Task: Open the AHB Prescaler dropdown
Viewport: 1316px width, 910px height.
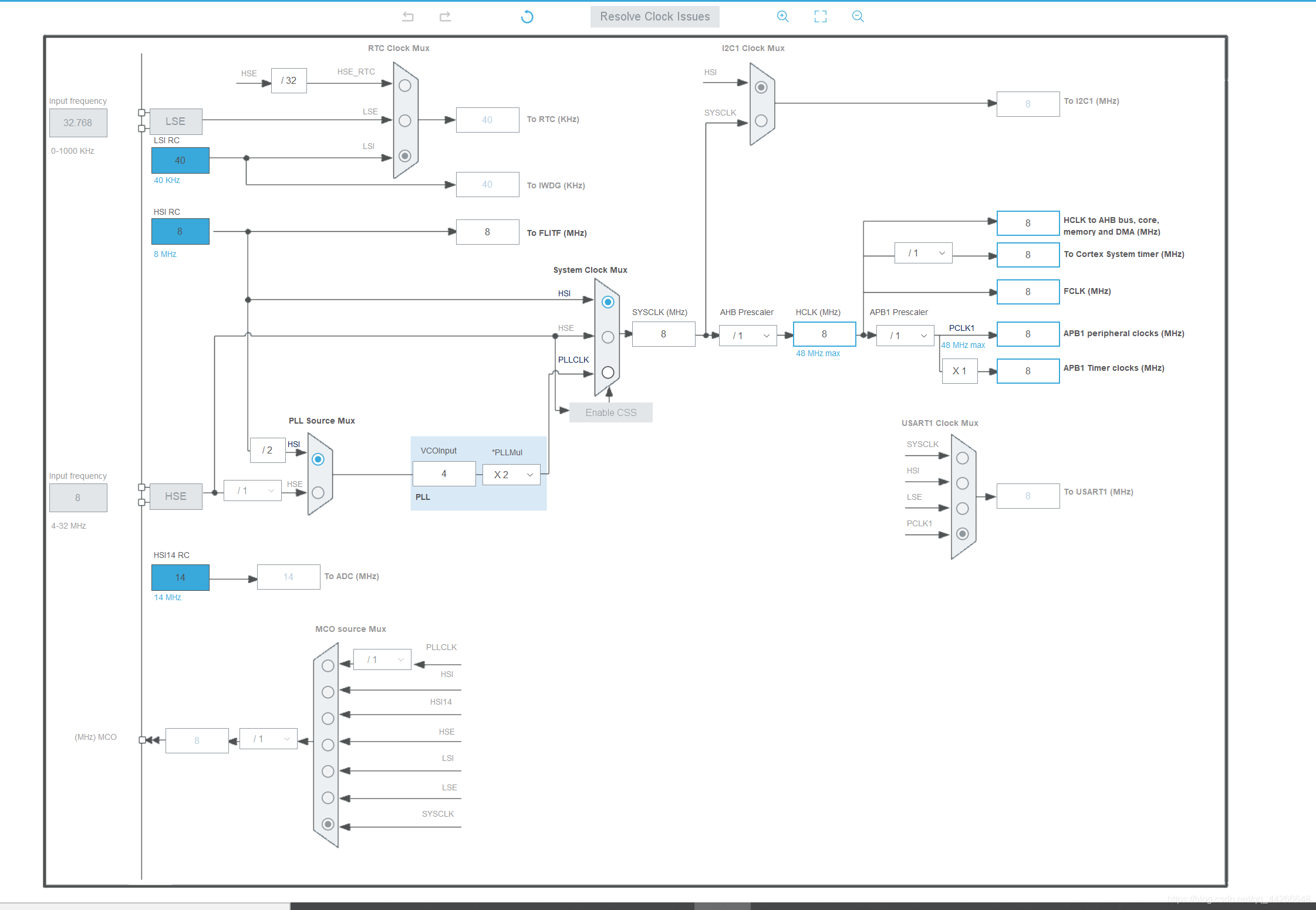Action: tap(748, 336)
